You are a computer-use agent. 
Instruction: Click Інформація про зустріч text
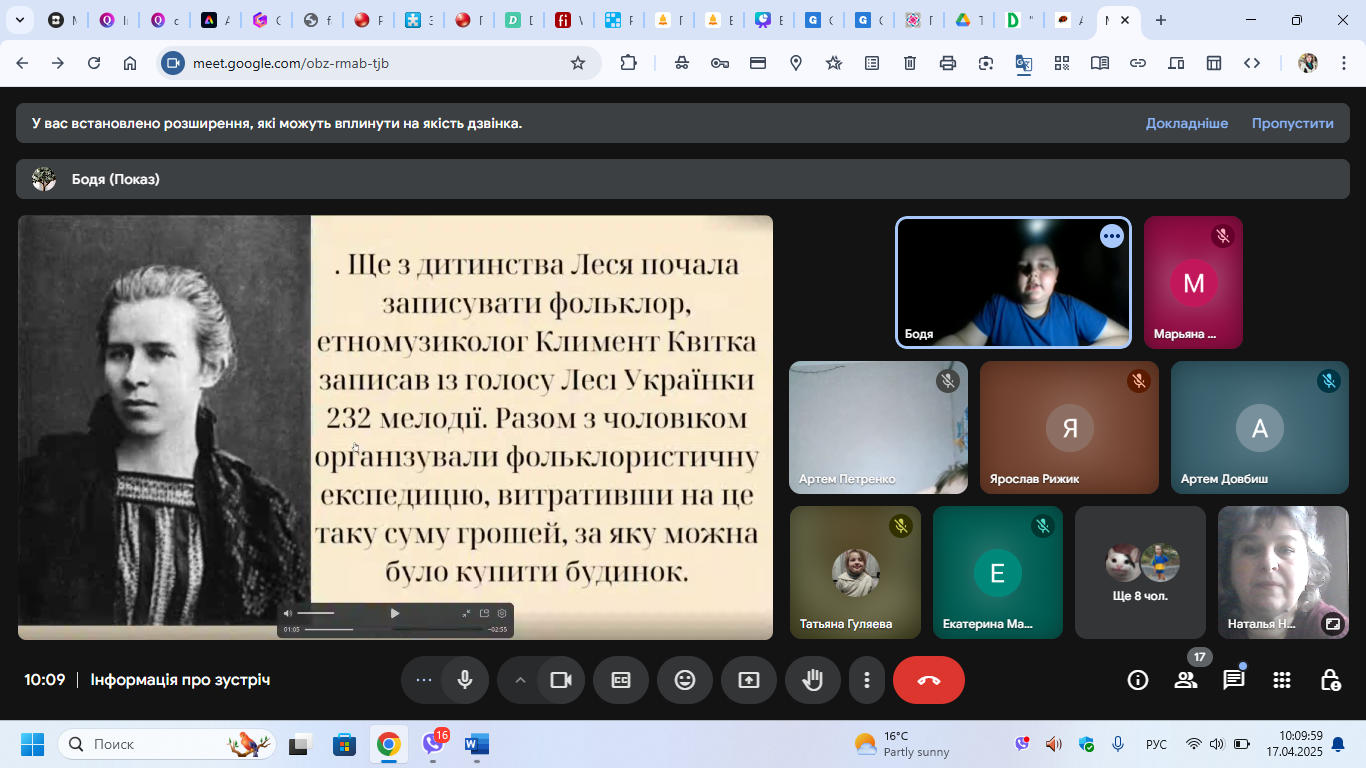[180, 680]
